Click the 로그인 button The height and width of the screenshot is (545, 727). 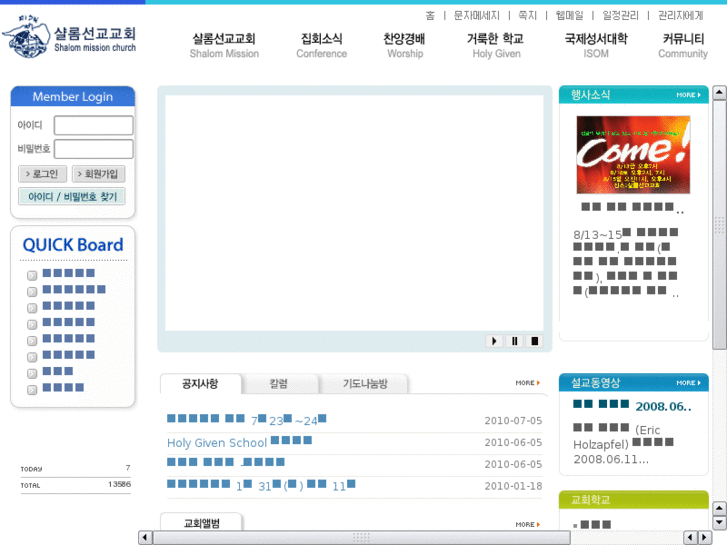(x=43, y=174)
